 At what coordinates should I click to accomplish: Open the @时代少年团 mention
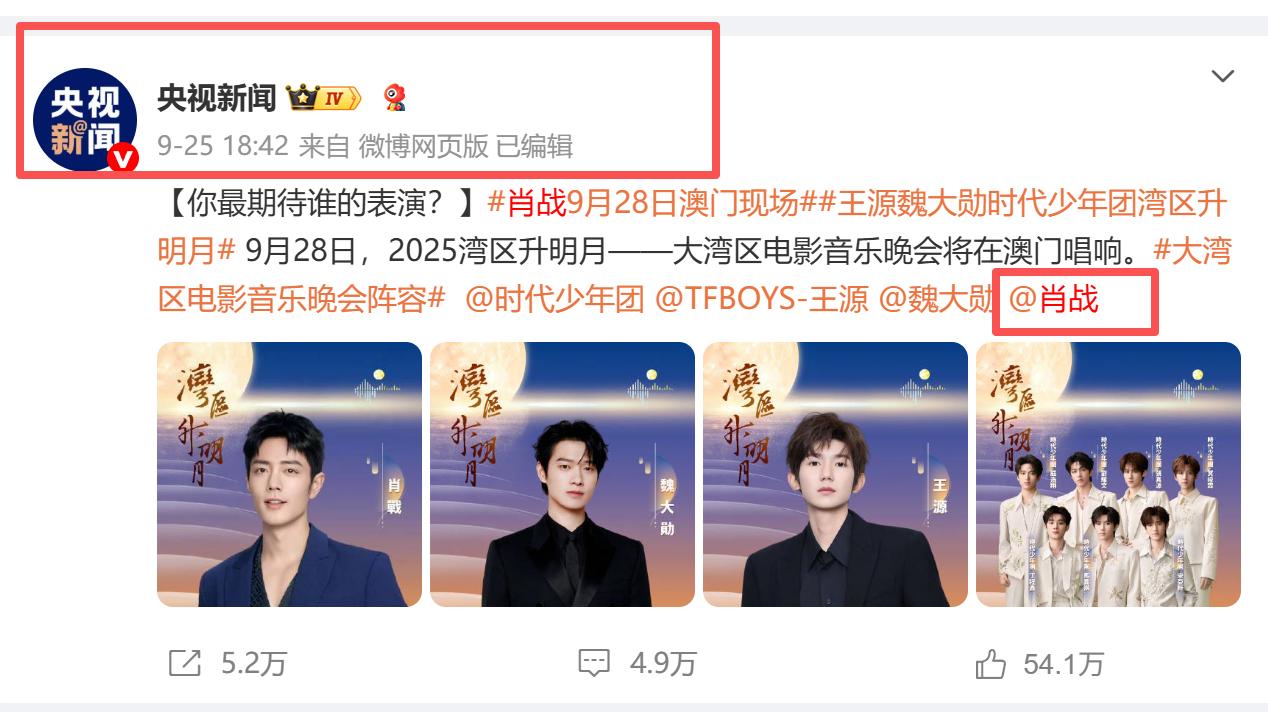pyautogui.click(x=555, y=298)
